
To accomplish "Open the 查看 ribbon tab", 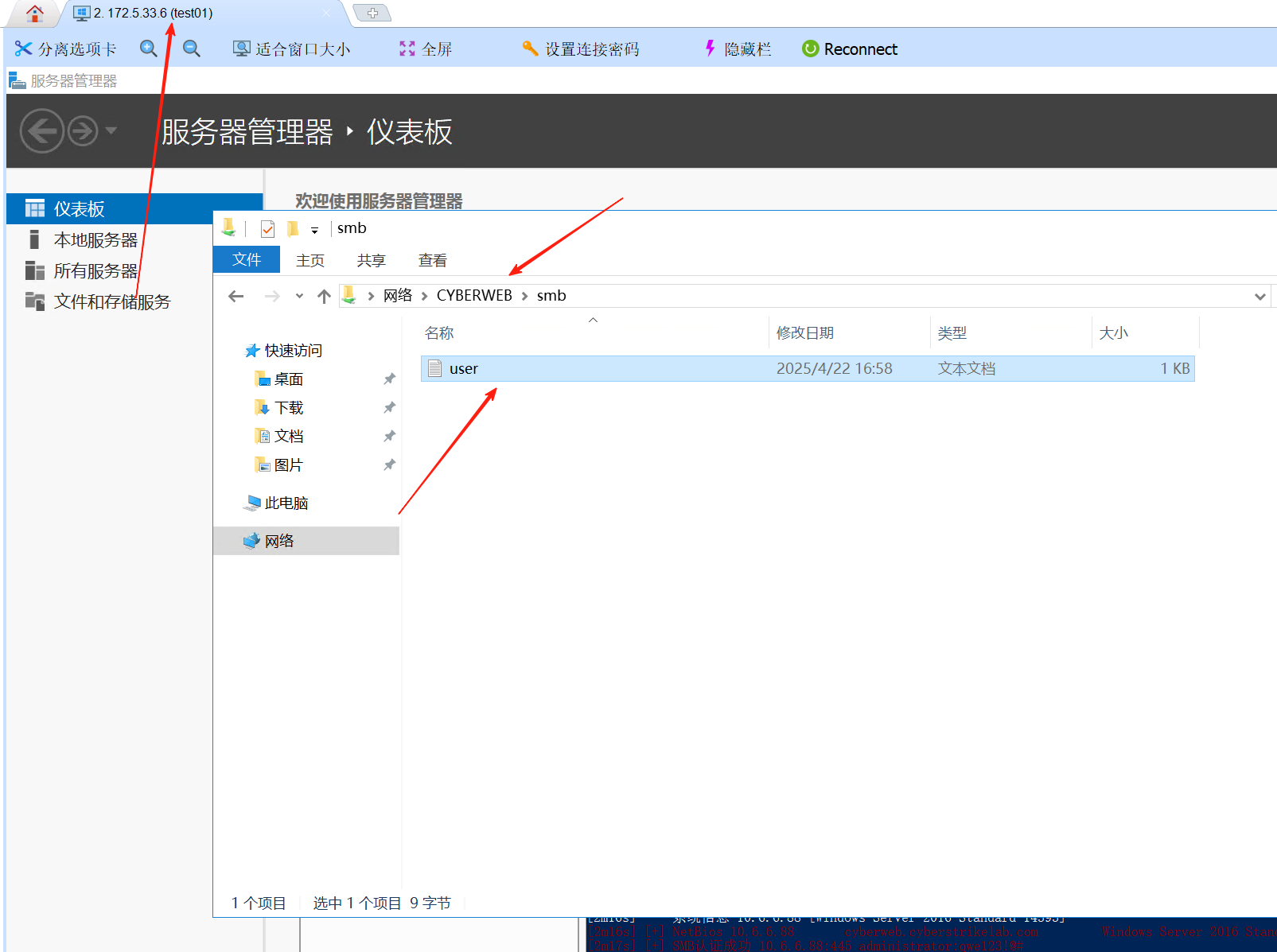I will coord(433,260).
